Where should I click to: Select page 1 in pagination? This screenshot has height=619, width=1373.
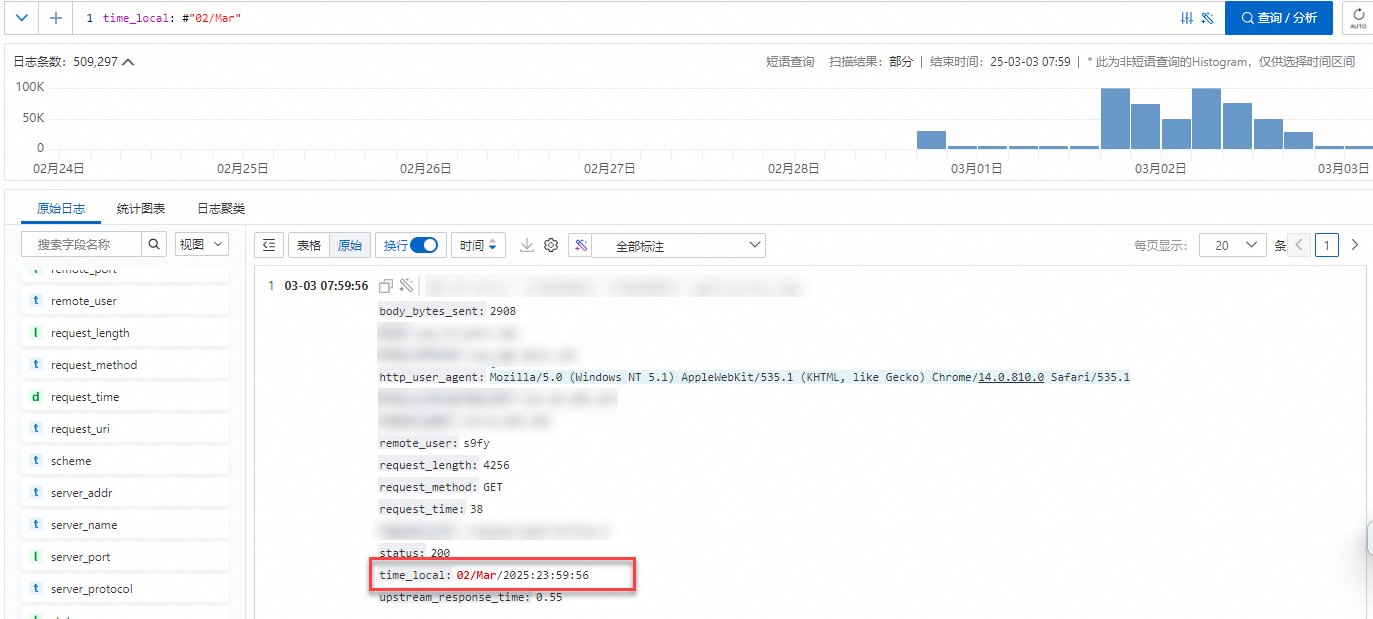point(1327,245)
